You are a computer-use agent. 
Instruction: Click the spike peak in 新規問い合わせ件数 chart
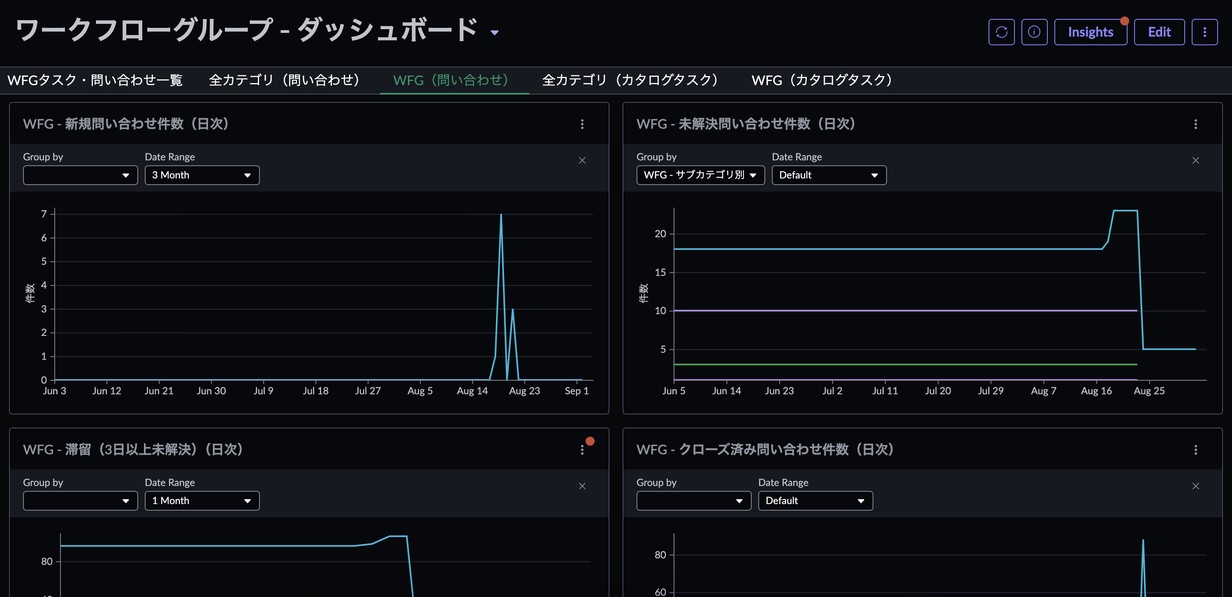501,215
